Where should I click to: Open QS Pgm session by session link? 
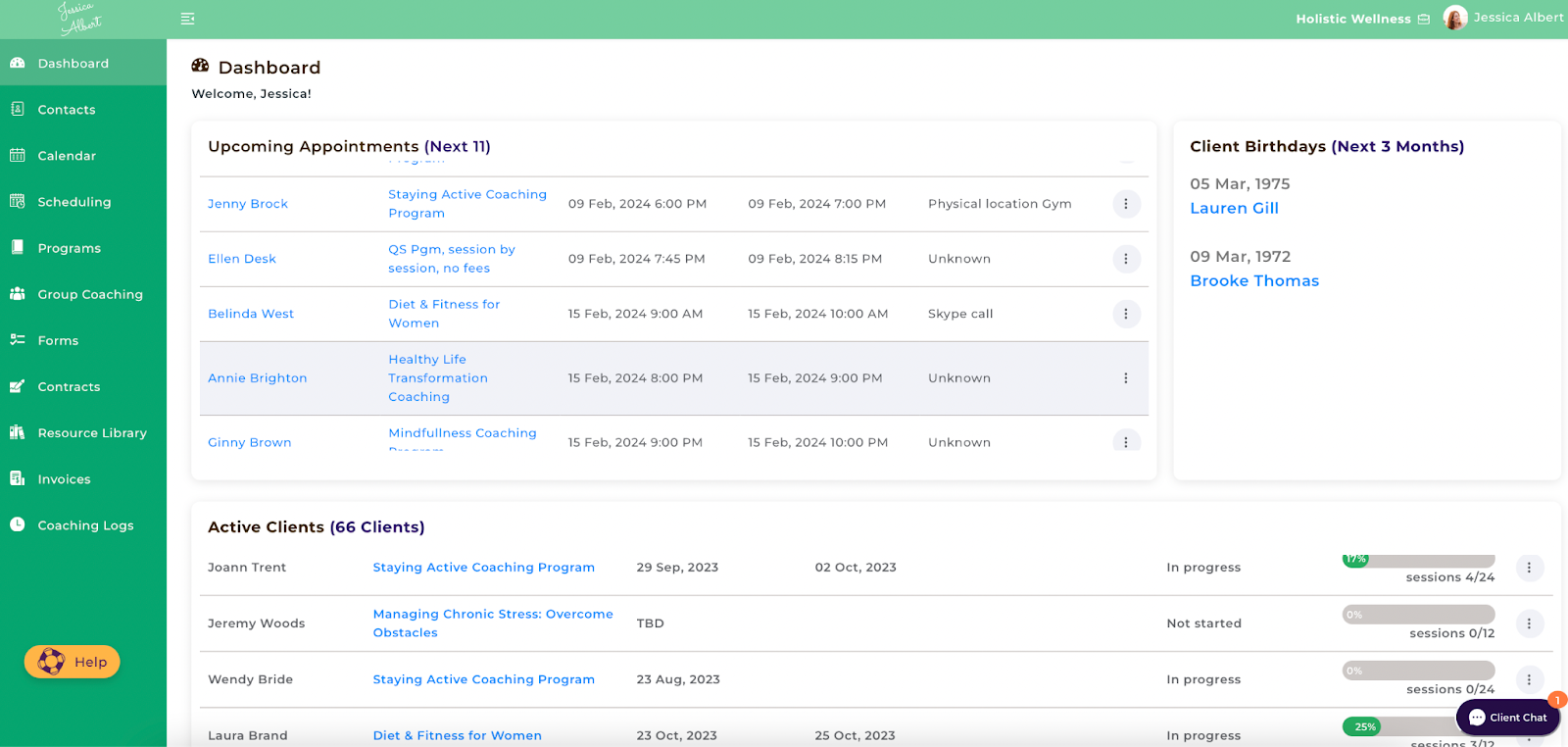[x=452, y=259]
